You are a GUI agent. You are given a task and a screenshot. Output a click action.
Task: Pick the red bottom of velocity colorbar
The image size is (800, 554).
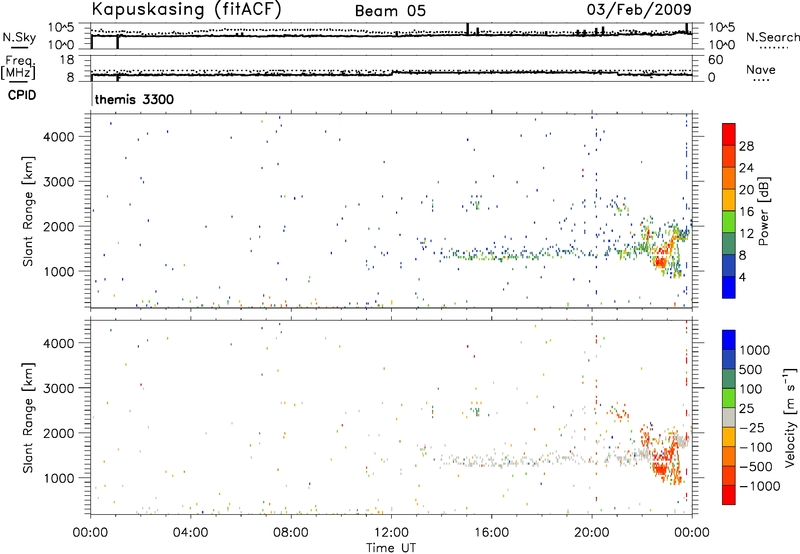(729, 495)
